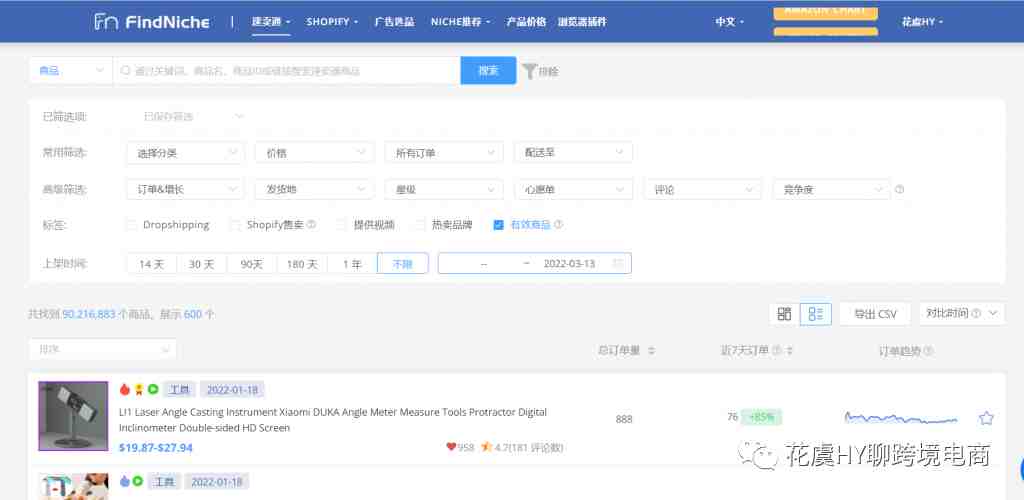Click sort arrows on 近7天订单 column
Screen dimensions: 1024x500
tap(790, 351)
